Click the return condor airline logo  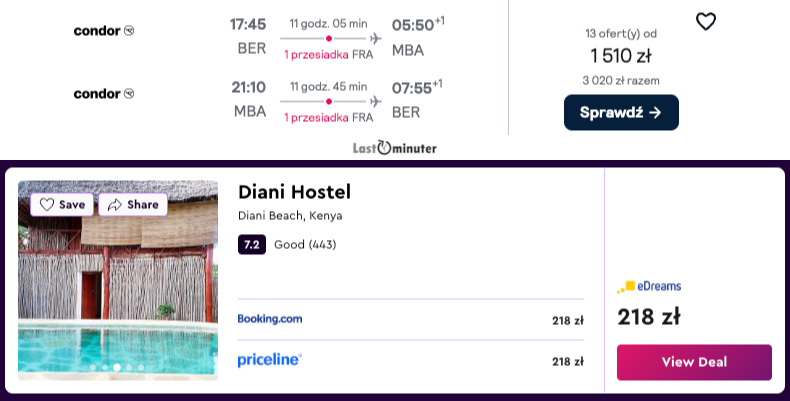104,94
